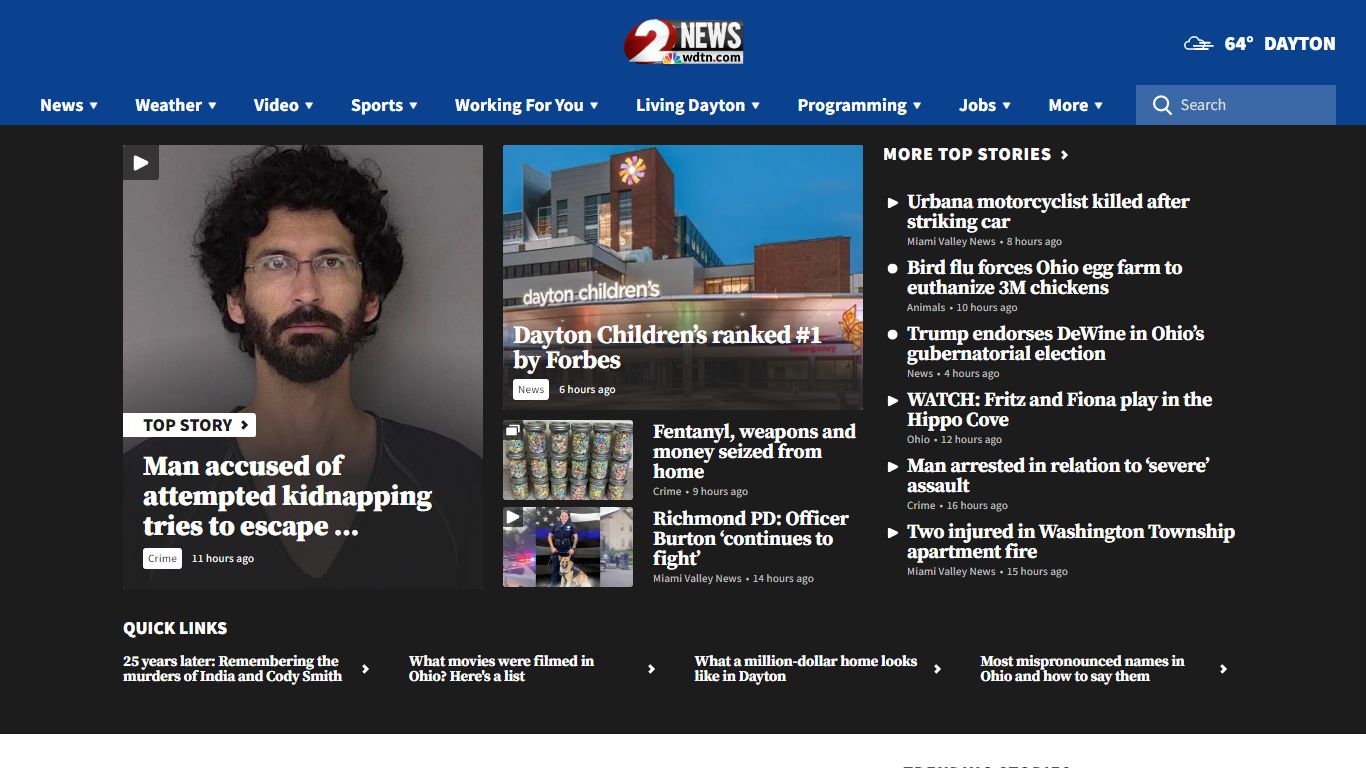
Task: Click Crime tag under 'severe' assault story
Action: [x=921, y=506]
